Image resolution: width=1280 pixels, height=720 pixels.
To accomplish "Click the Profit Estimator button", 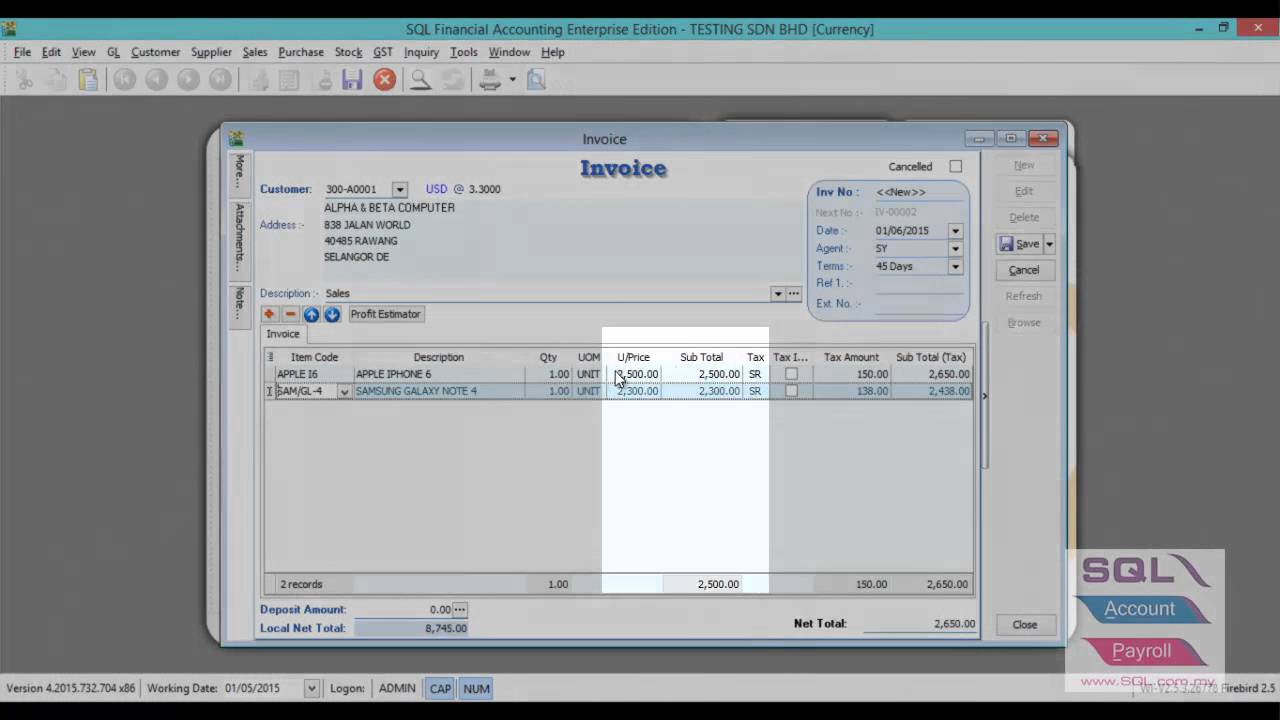I will [385, 314].
